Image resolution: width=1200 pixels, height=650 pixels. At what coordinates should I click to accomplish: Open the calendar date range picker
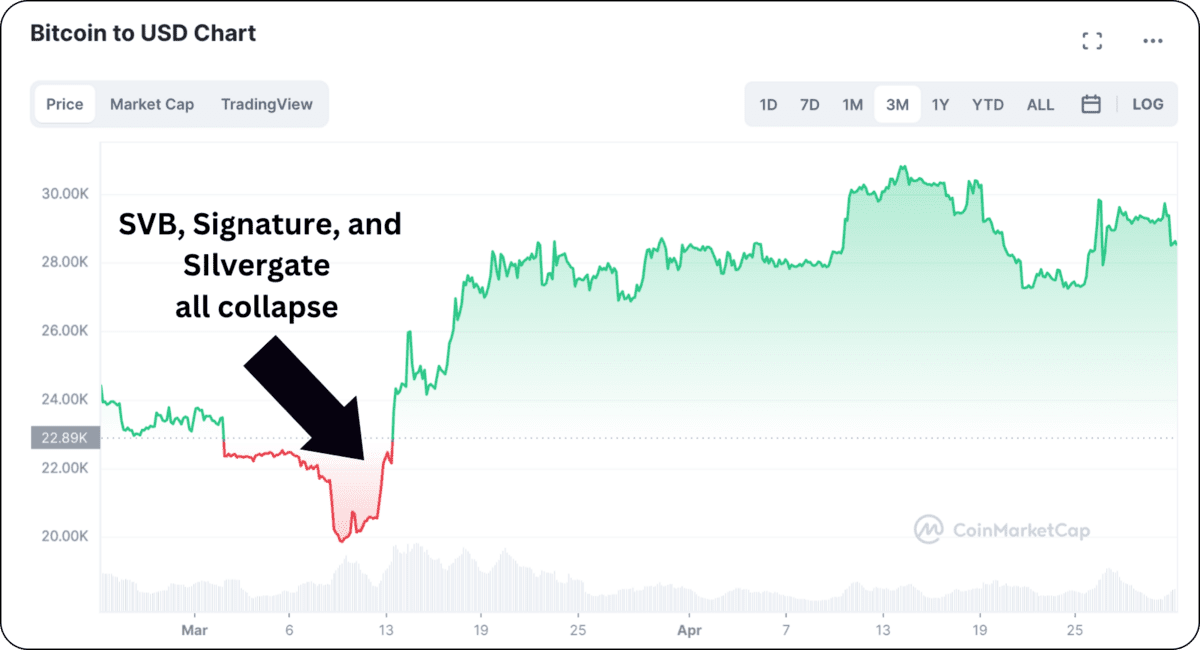click(1091, 104)
